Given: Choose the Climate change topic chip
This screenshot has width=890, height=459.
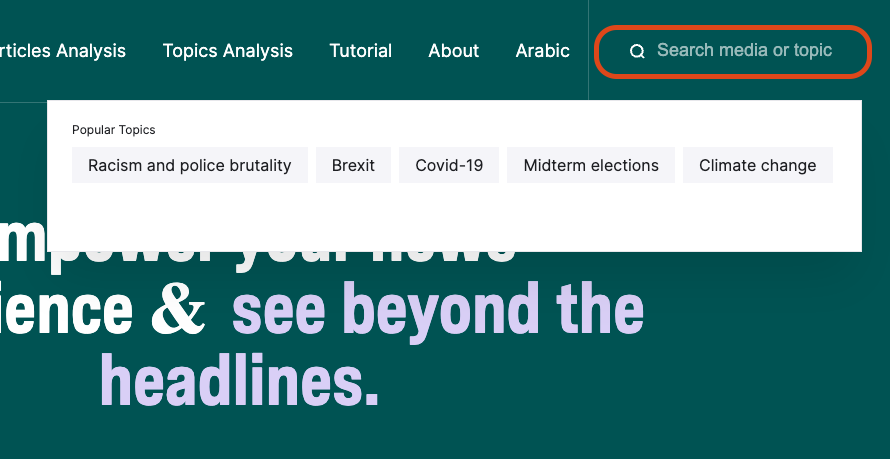Looking at the screenshot, I should pos(758,165).
